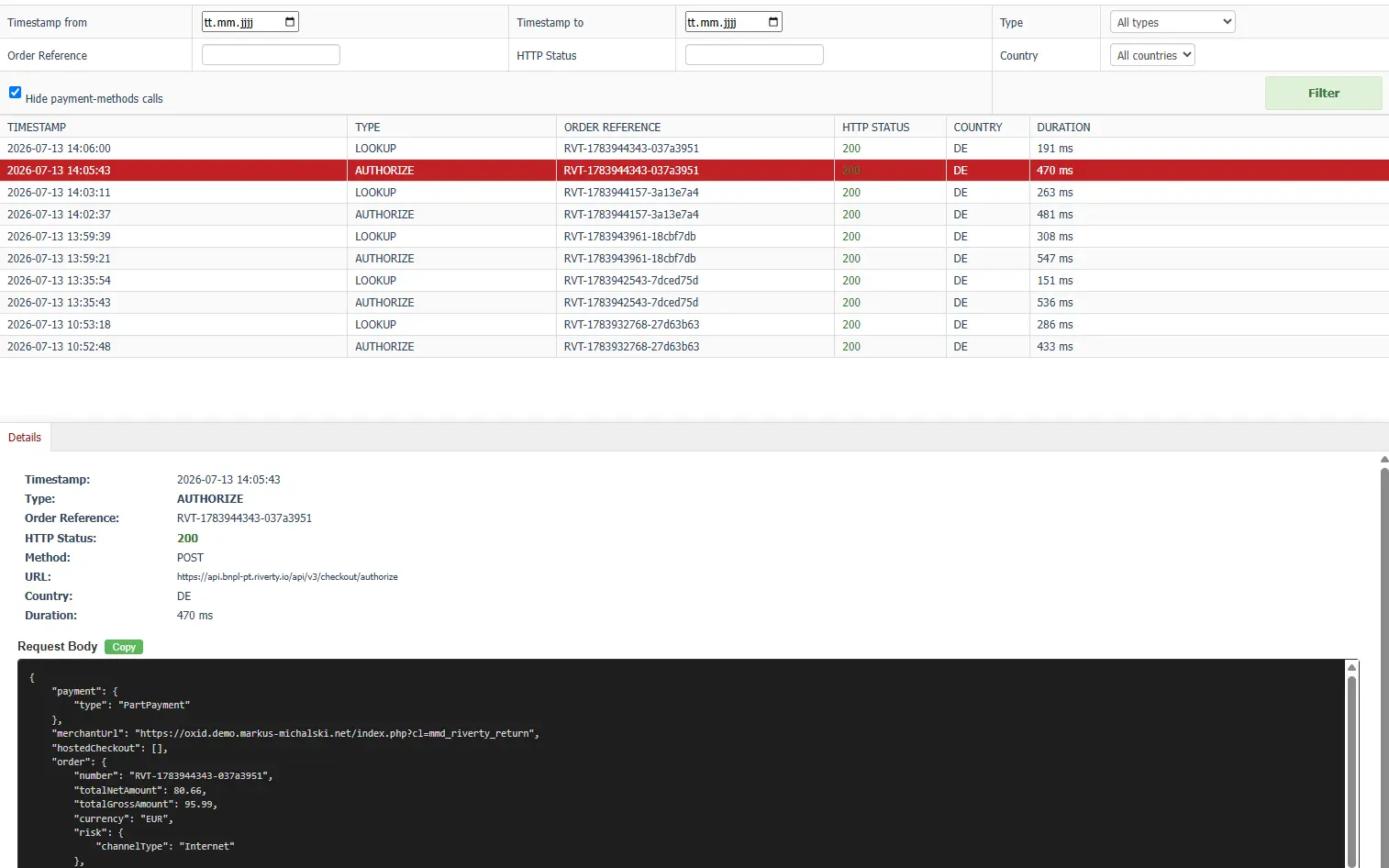Sort by the TYPE column header
1389x868 pixels.
tap(368, 128)
